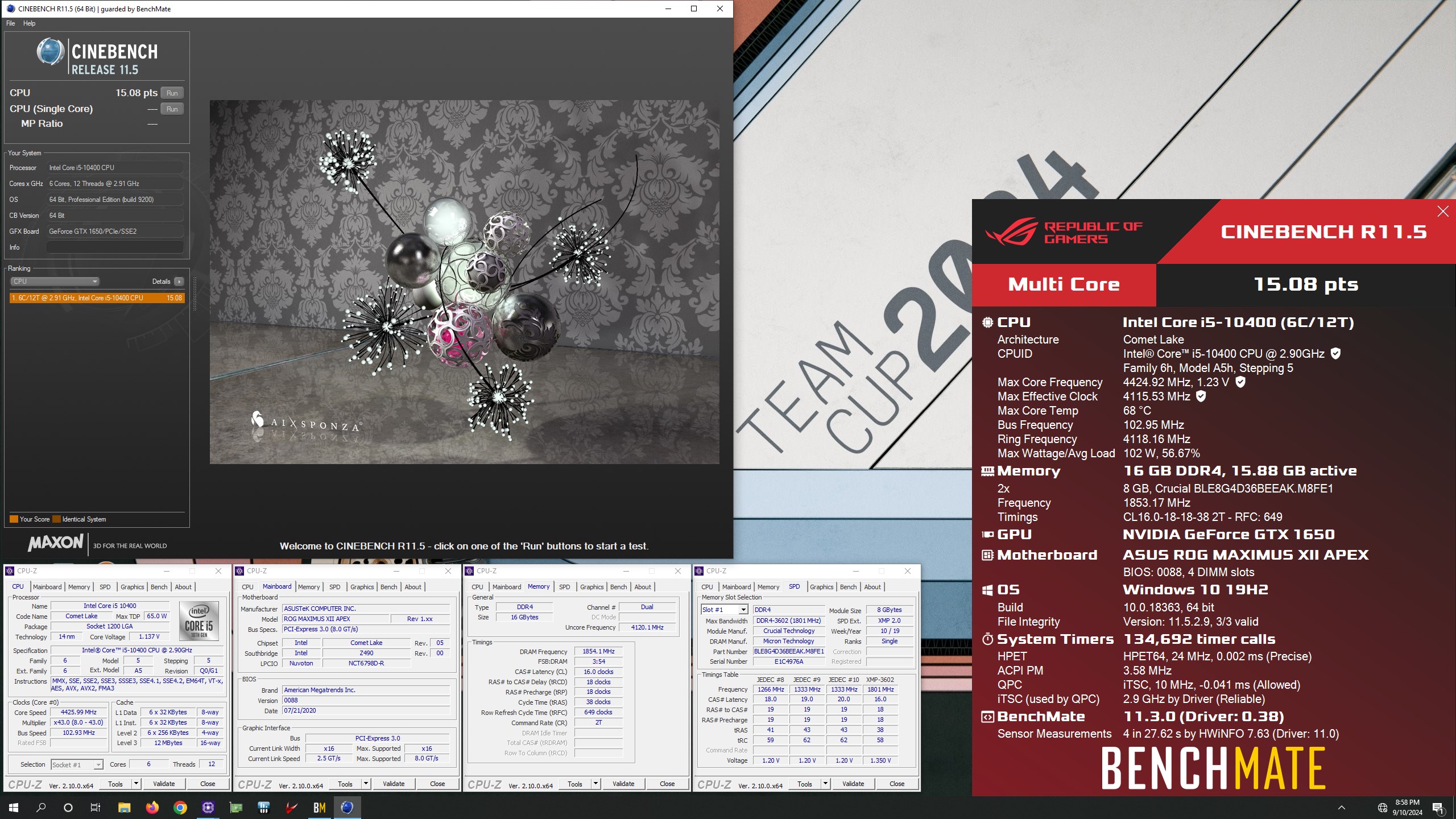Show hidden system tray icons

(1342, 807)
